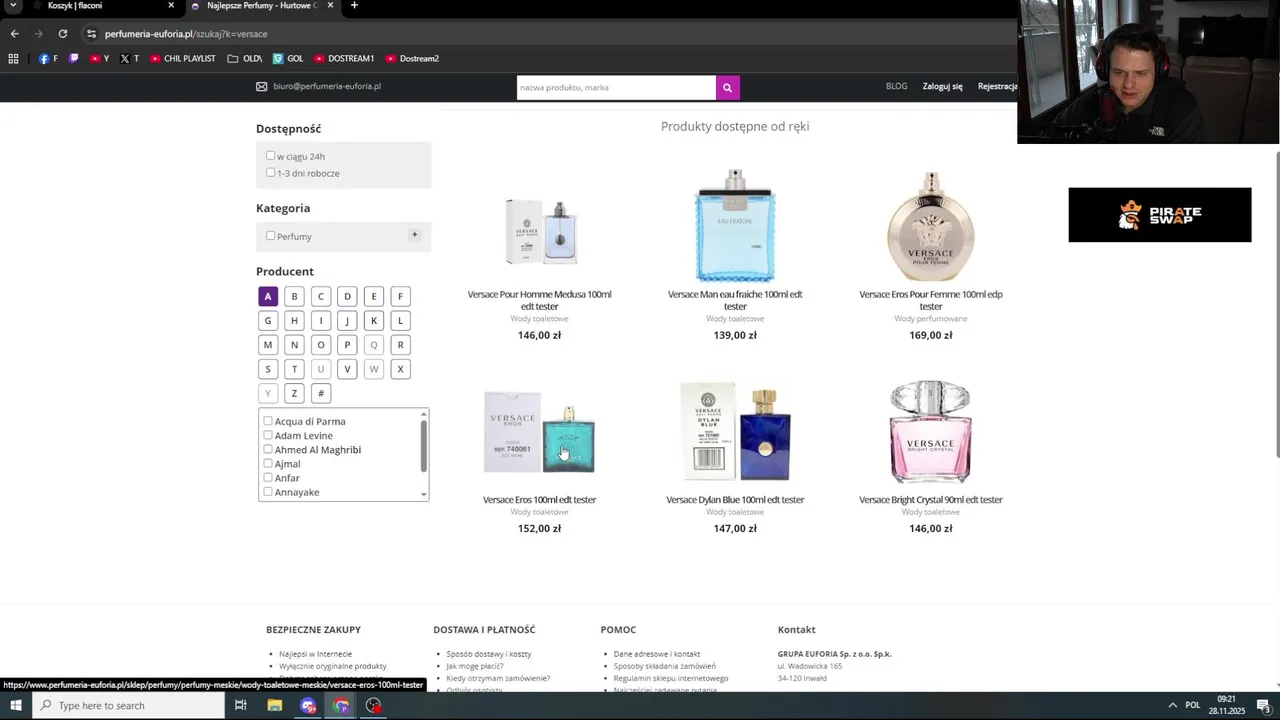Open the Dostream2 bookmark
Screen dimensions: 1280x720
pos(412,59)
